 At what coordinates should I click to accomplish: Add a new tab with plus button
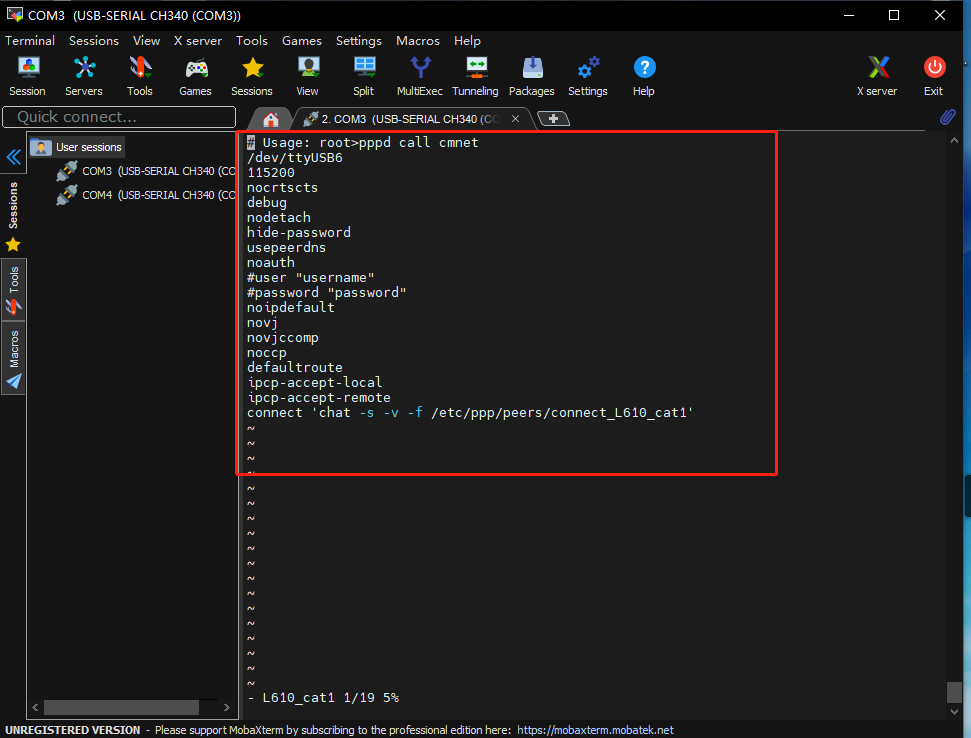[553, 118]
